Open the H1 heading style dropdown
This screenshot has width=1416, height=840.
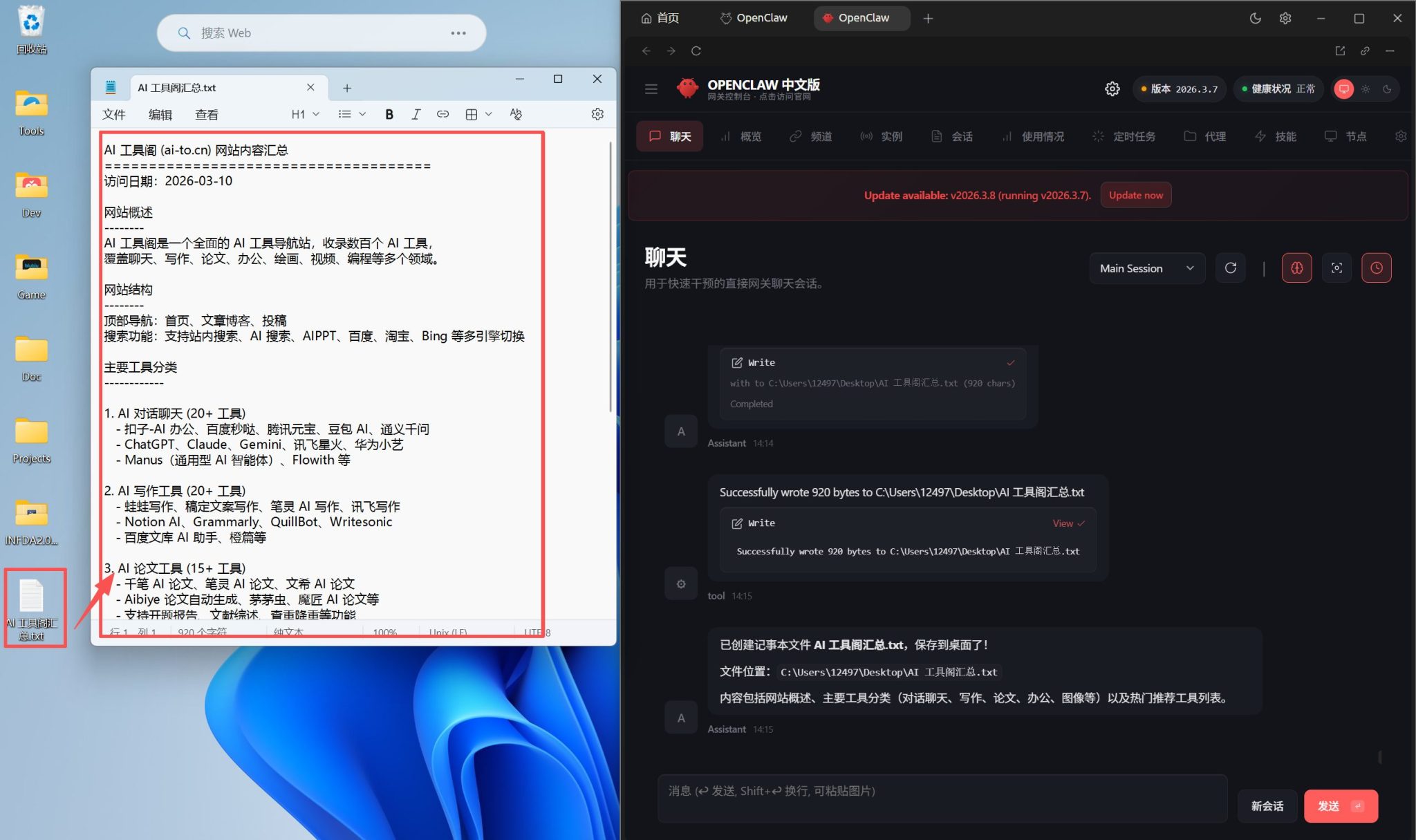click(303, 114)
